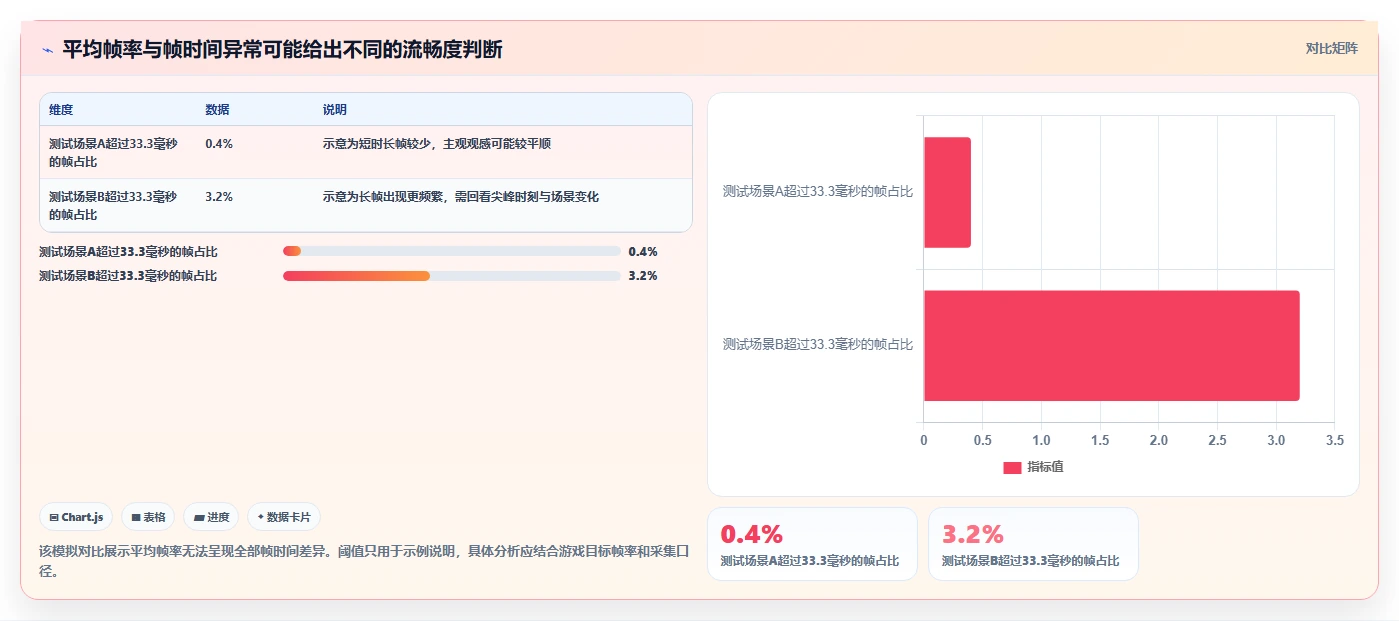Click the 说明 column header
This screenshot has width=1399, height=621.
click(x=334, y=109)
